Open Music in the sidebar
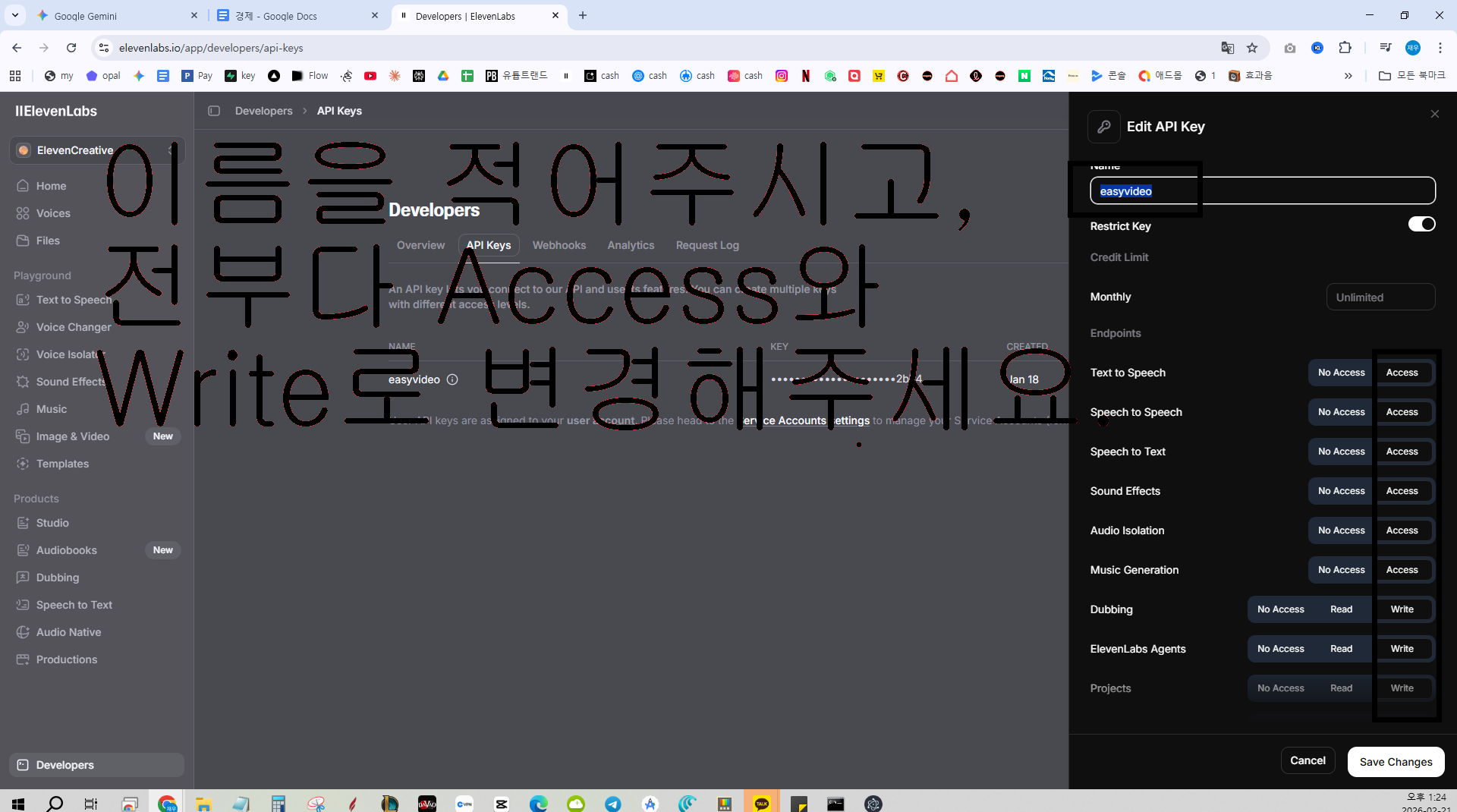1457x812 pixels. coord(52,409)
